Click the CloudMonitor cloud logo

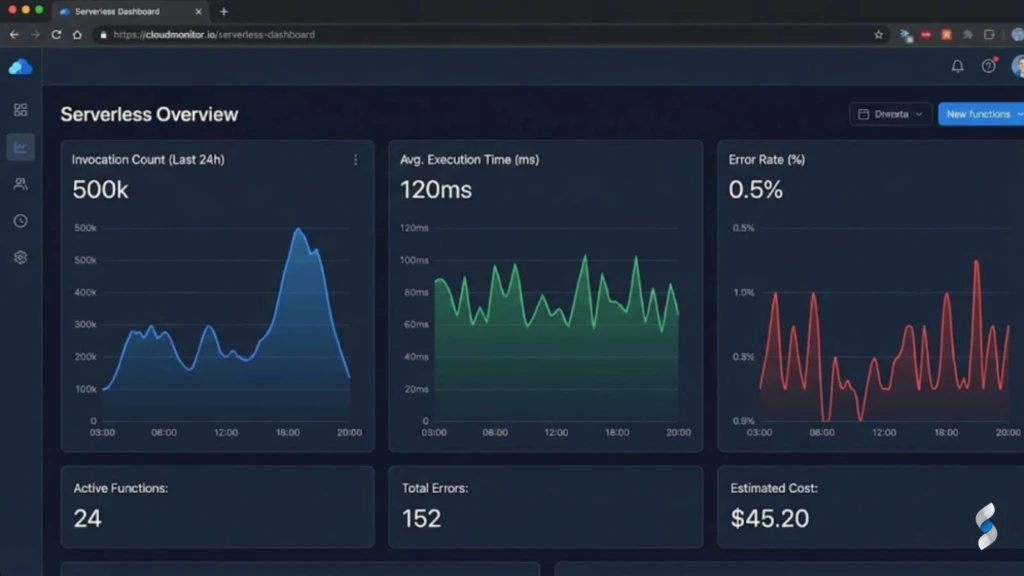[x=22, y=66]
